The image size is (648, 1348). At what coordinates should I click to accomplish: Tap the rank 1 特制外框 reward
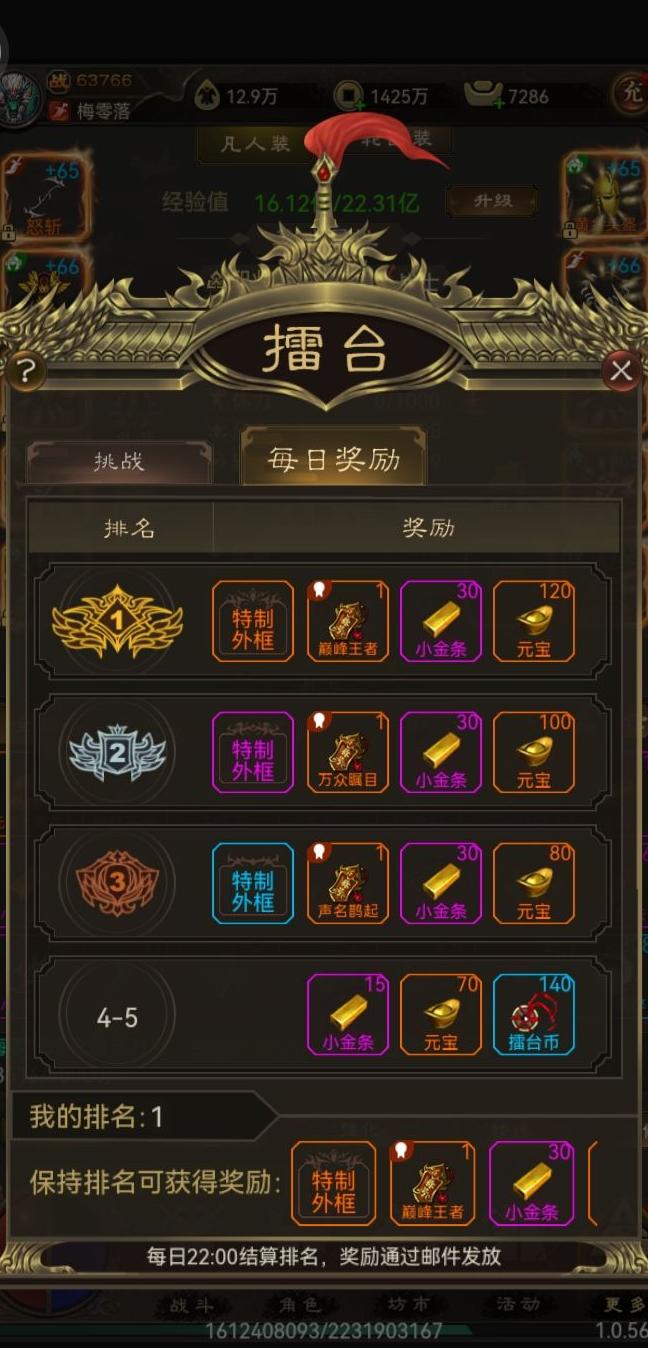(253, 621)
